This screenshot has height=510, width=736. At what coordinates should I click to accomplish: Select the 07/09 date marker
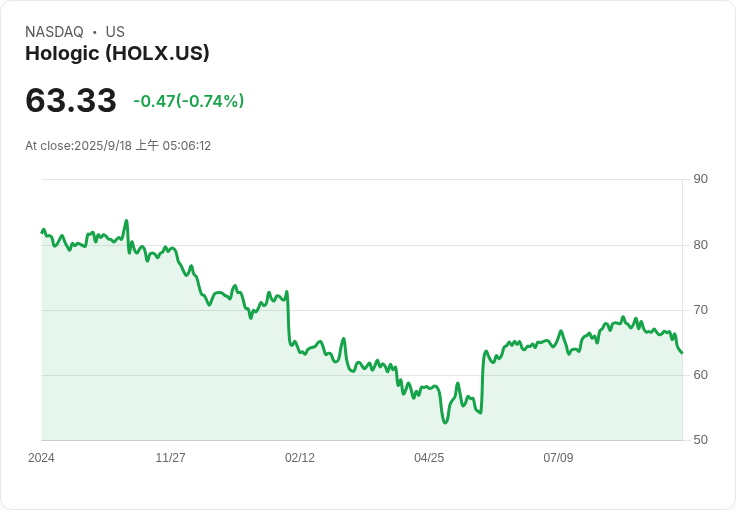(558, 458)
